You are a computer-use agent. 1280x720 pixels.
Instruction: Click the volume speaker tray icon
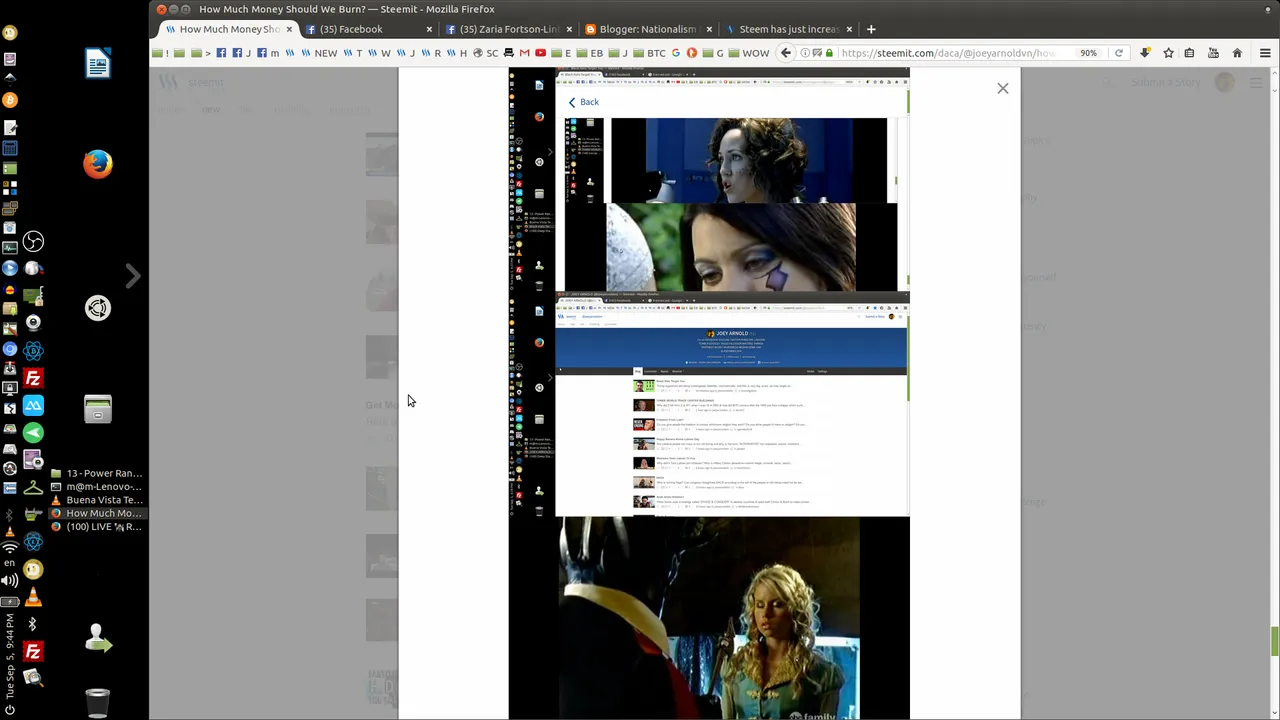(10, 581)
